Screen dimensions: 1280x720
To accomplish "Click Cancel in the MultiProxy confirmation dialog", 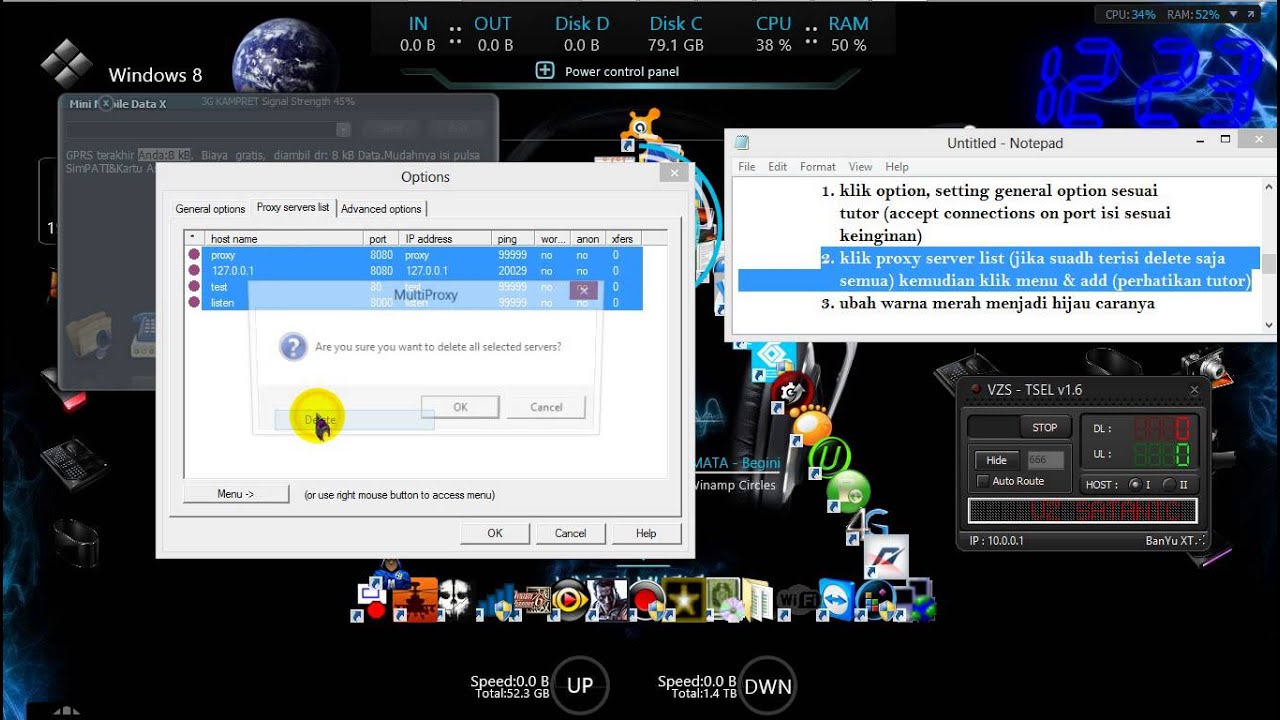I will click(x=546, y=407).
